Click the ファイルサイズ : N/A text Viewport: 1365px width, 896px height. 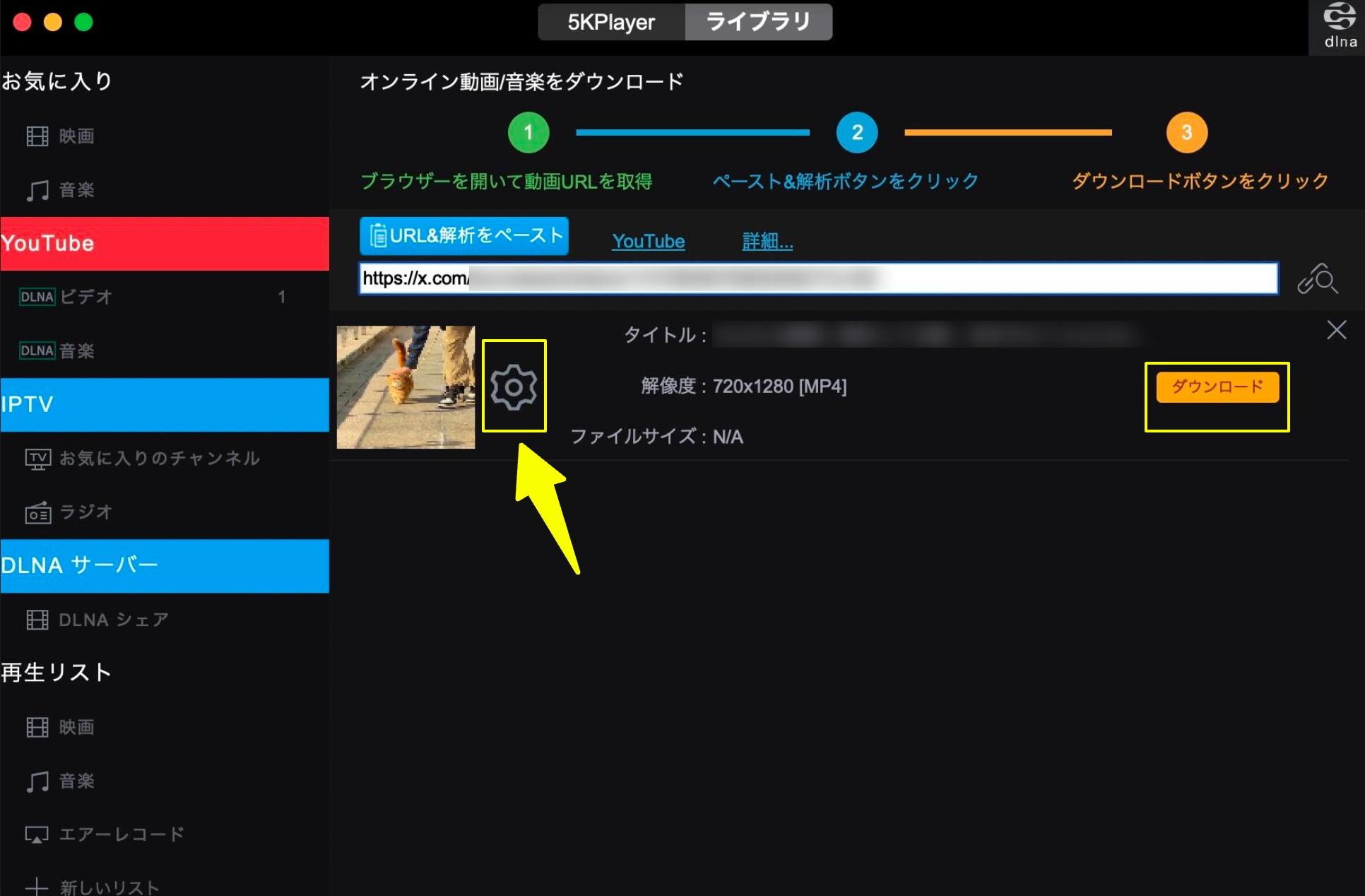pyautogui.click(x=656, y=437)
